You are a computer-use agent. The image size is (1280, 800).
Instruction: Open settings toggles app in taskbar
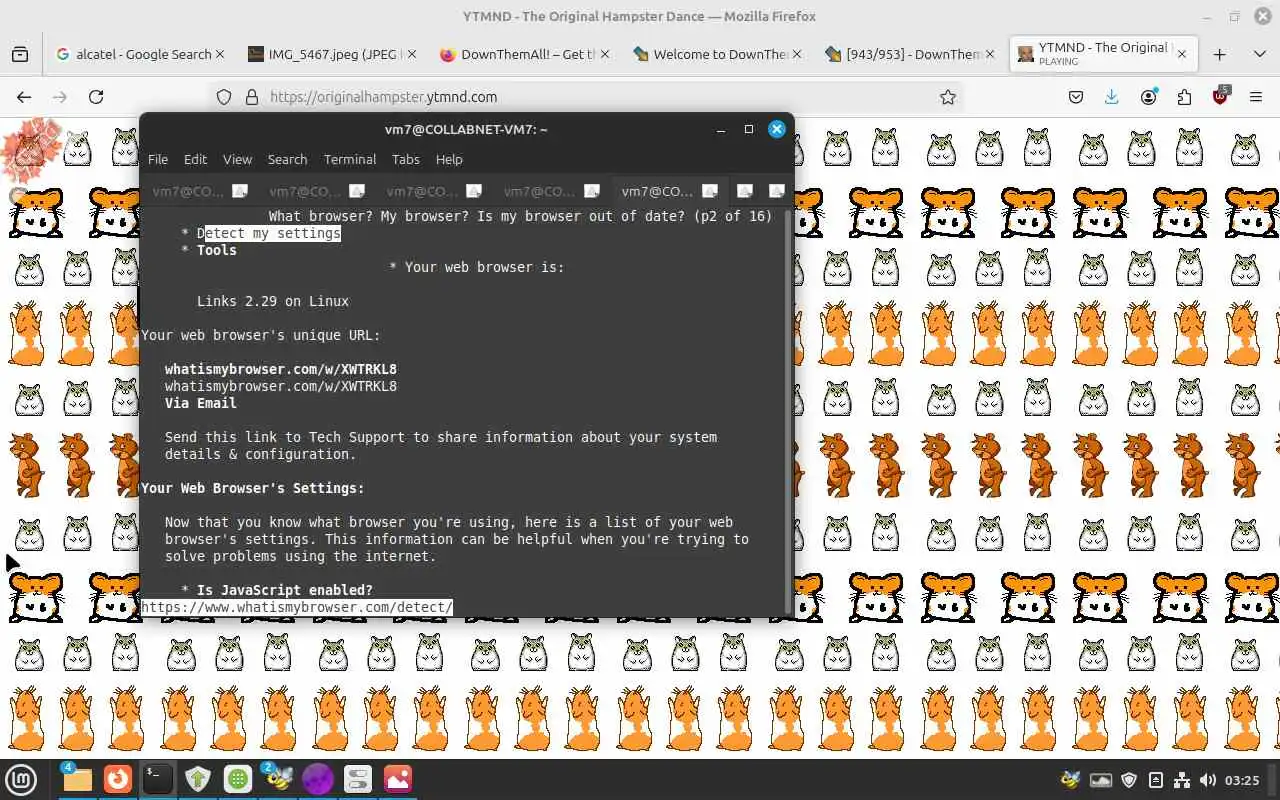358,779
